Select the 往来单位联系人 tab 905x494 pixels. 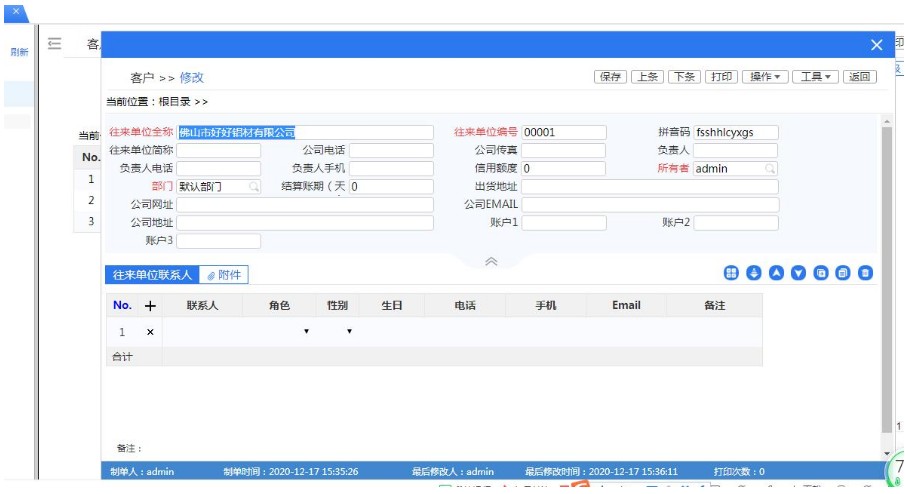pyautogui.click(x=152, y=275)
